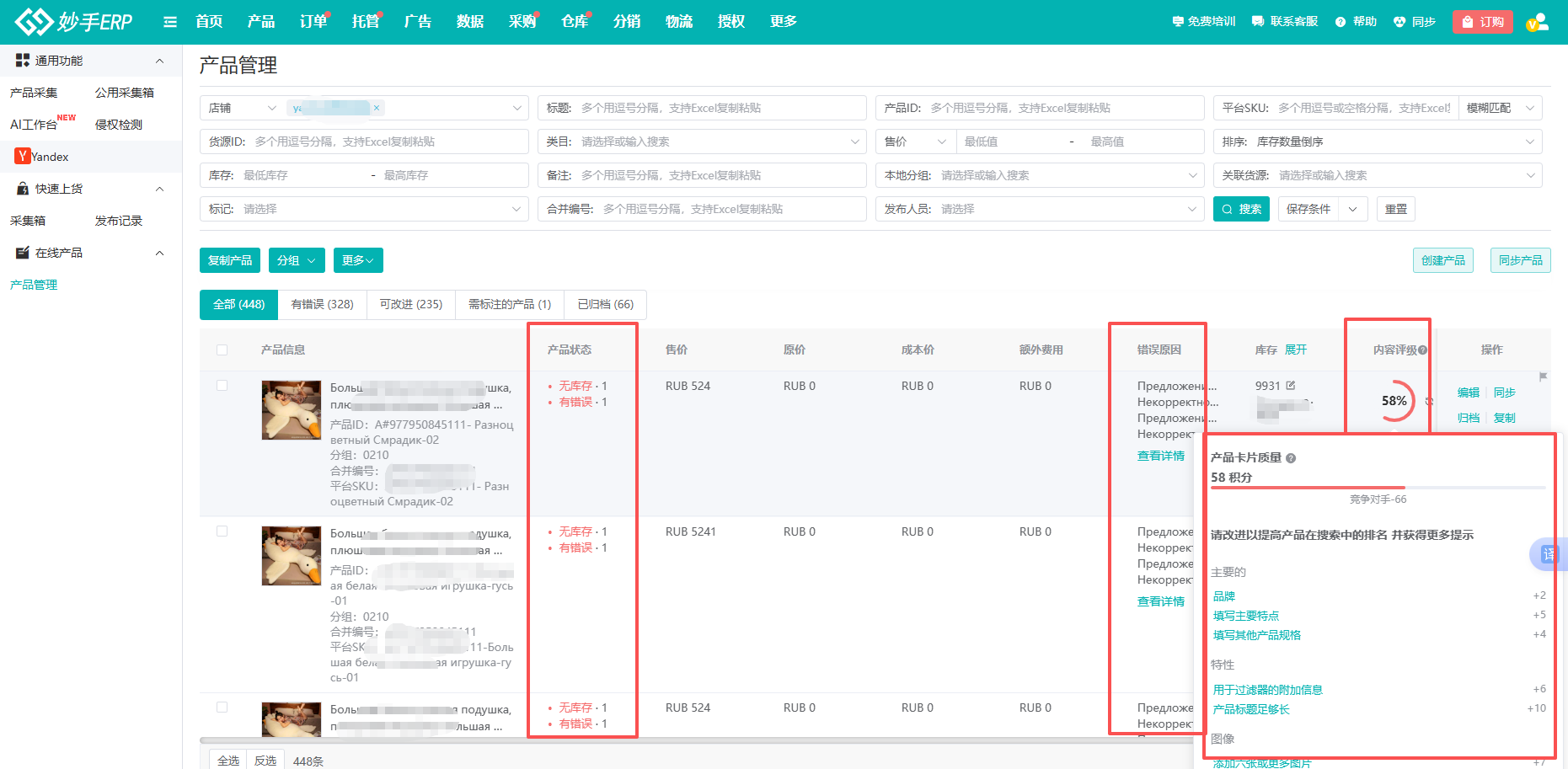1568x769 pixels.
Task: Click the question icon next to 产品卡片质量
Action: [x=1291, y=458]
